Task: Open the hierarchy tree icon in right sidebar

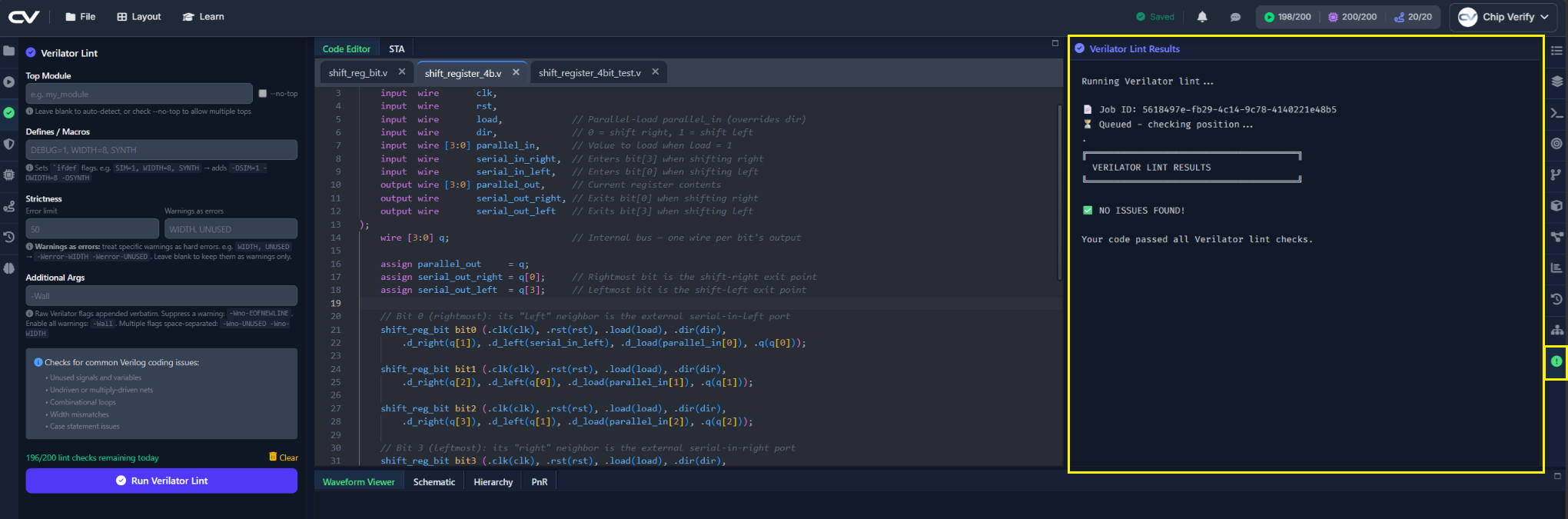Action: tap(1556, 330)
